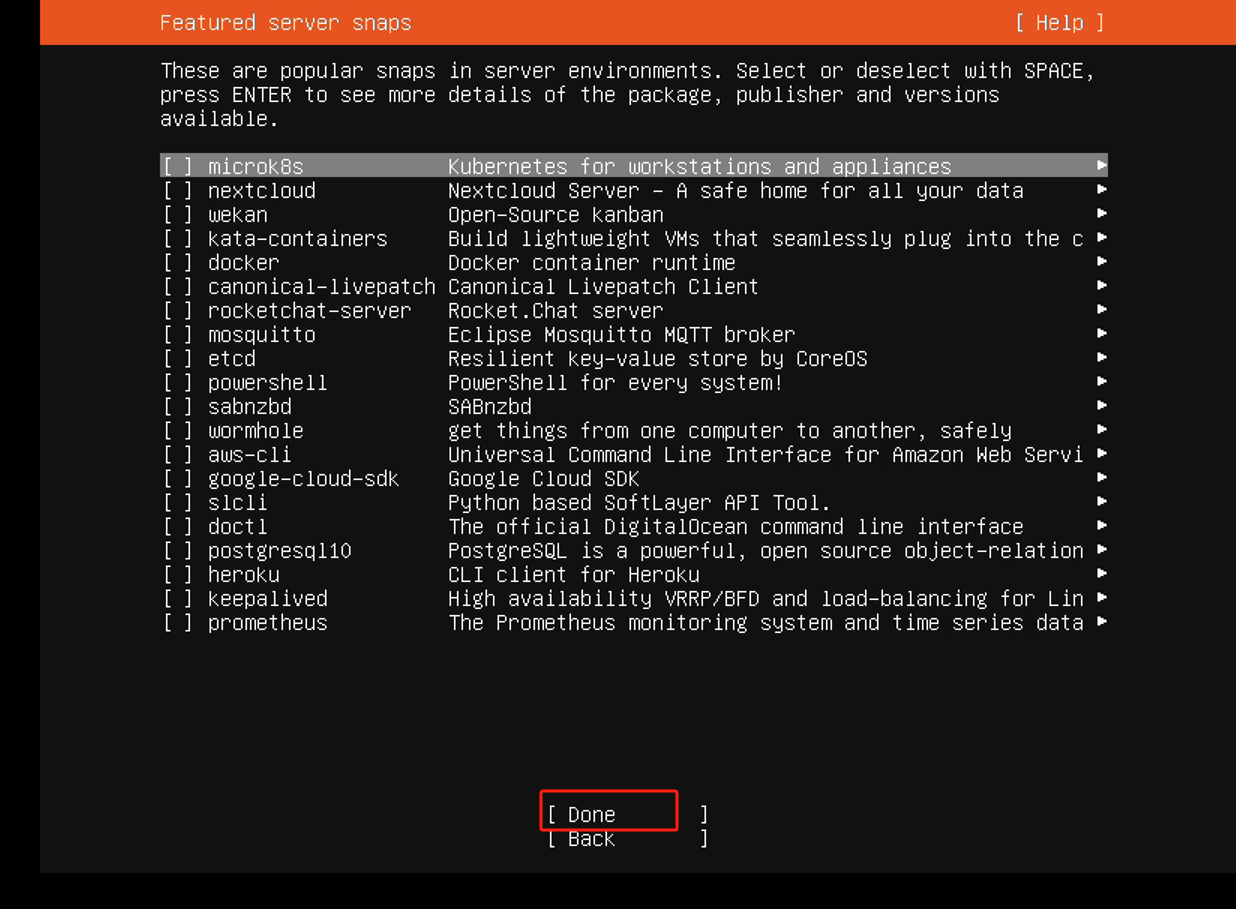Viewport: 1236px width, 909px height.
Task: Click 'Rocket.Chat server' description
Action: click(556, 311)
